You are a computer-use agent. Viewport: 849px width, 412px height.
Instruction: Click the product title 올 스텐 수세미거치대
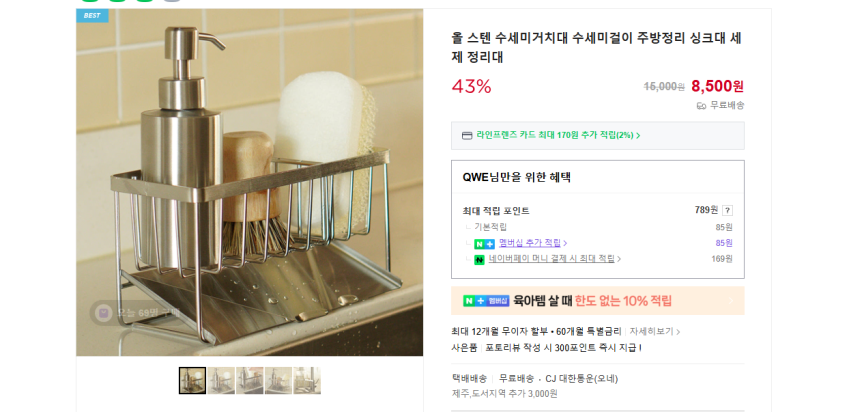coord(597,47)
